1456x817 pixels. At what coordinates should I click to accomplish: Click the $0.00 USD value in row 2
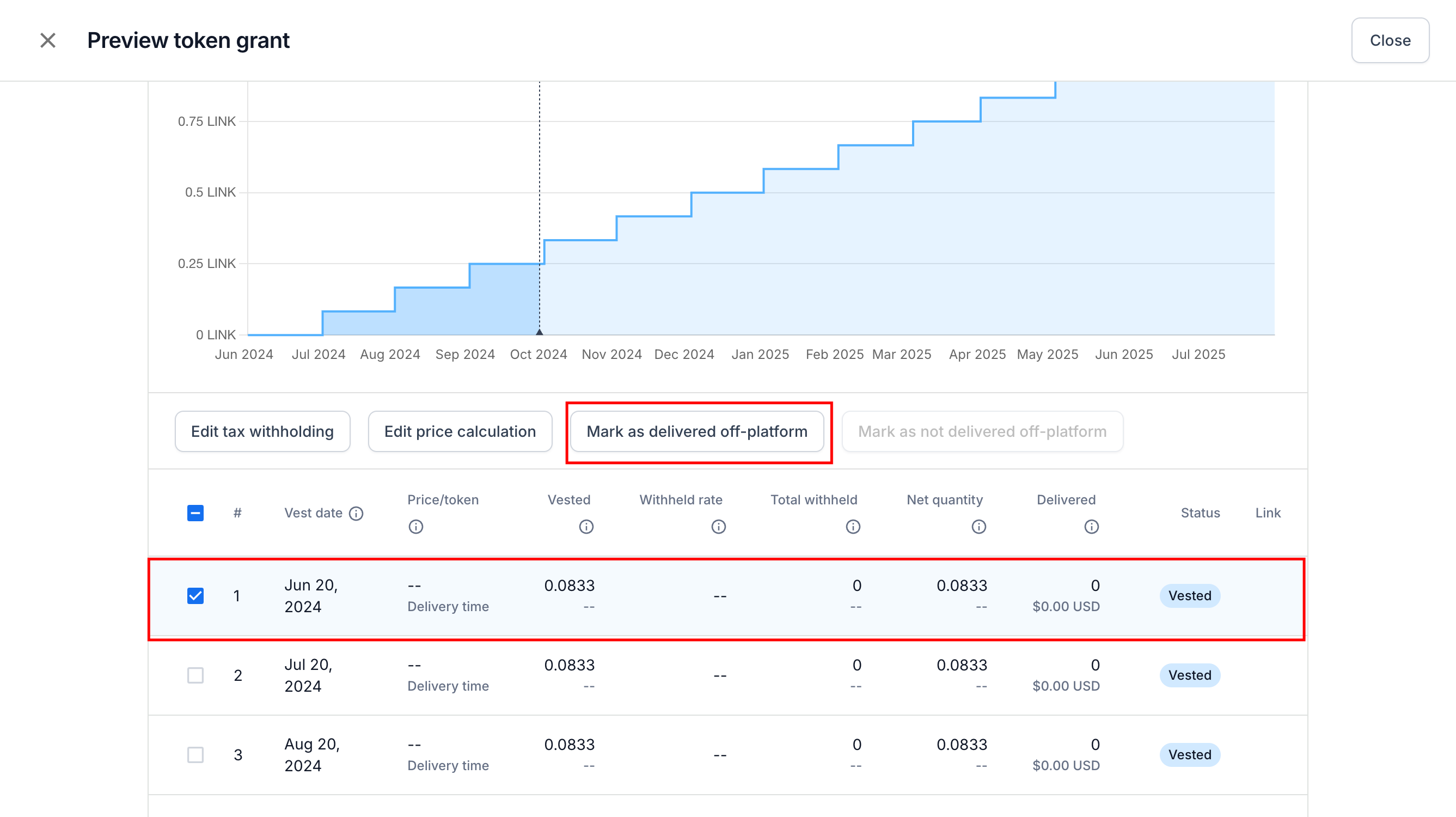(x=1066, y=686)
